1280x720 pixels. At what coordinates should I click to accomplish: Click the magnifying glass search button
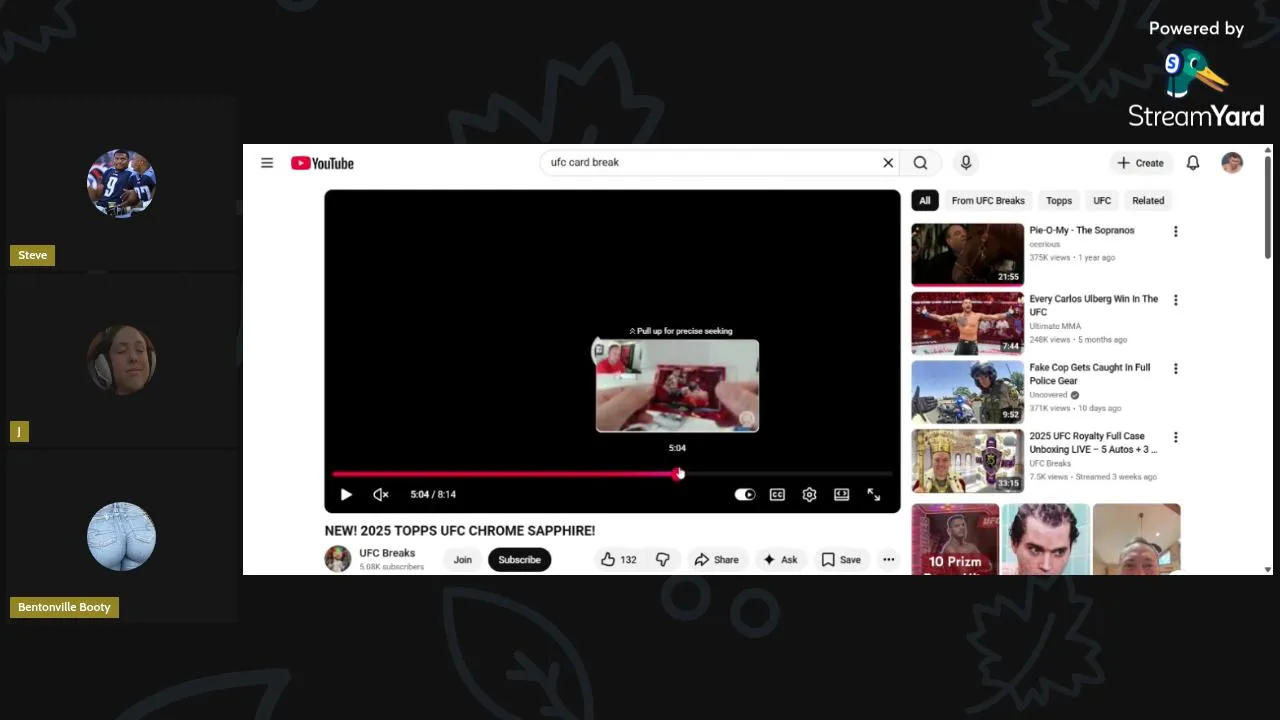920,163
